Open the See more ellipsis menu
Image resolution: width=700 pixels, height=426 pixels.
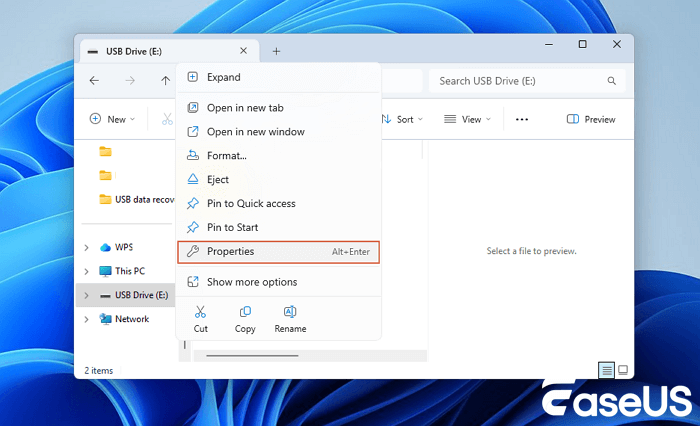click(x=522, y=119)
